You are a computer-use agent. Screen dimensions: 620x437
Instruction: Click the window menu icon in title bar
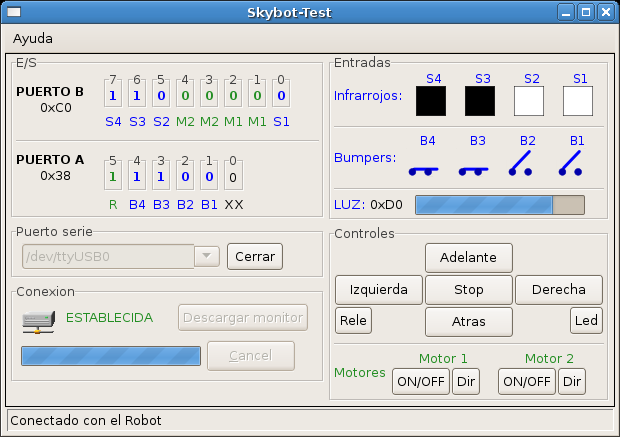[x=14, y=12]
